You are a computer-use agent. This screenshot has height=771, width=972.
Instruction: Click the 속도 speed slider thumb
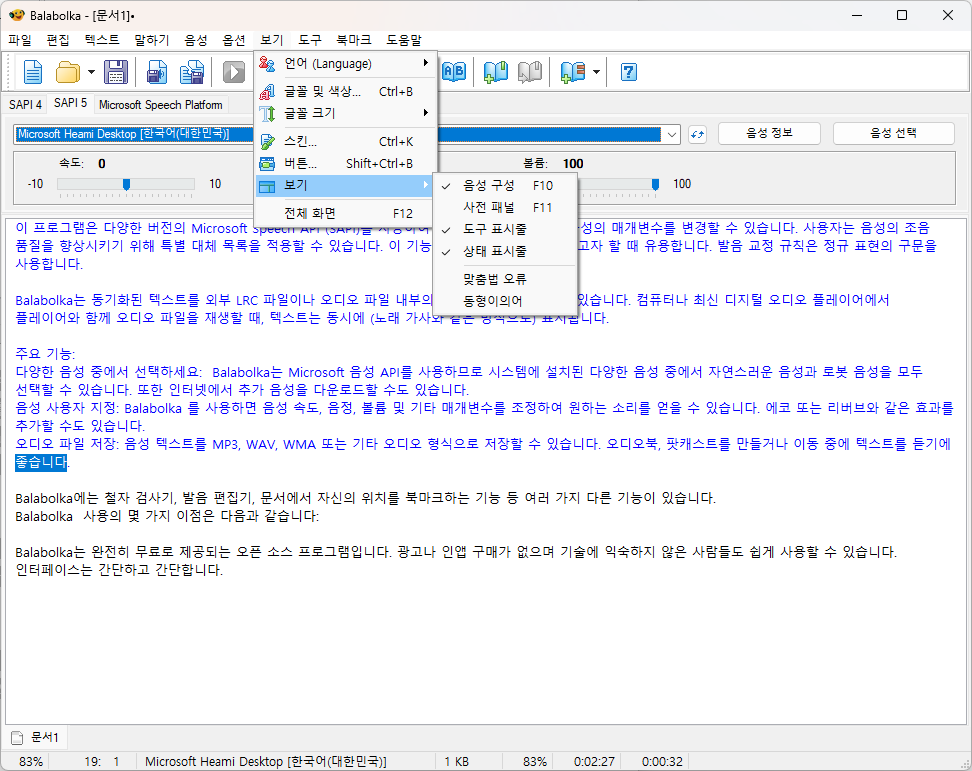(126, 184)
